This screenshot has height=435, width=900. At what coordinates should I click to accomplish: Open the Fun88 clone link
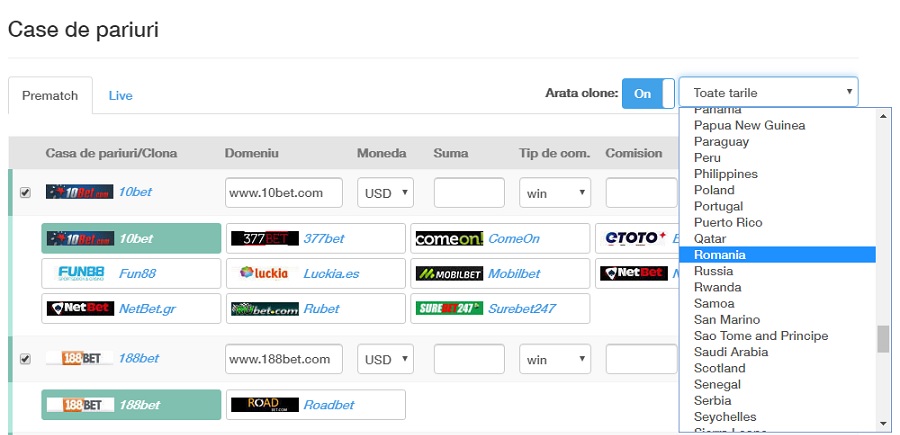pyautogui.click(x=137, y=273)
